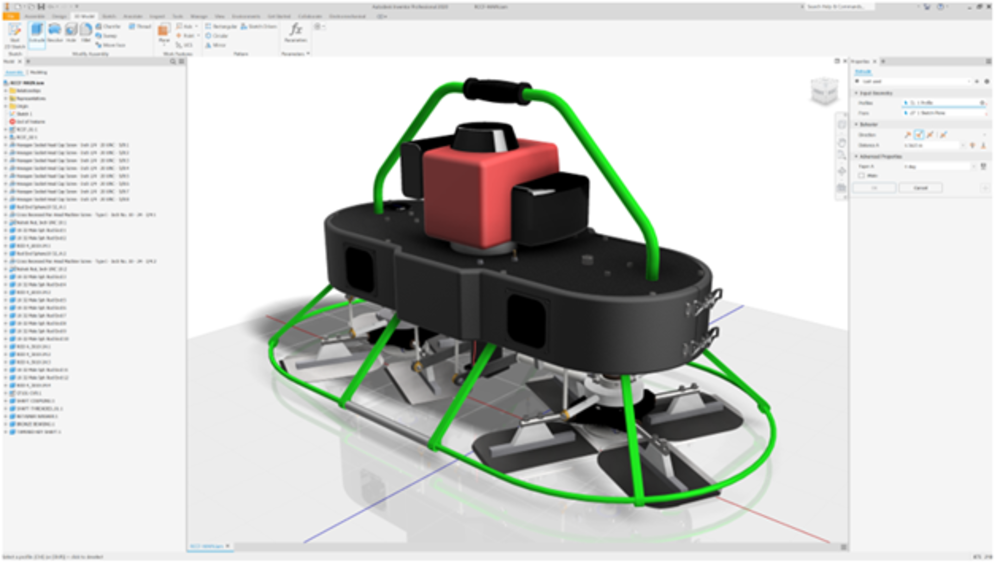The height and width of the screenshot is (567, 1000).
Task: Select the Extrude tool in the ribbon
Action: (36, 34)
